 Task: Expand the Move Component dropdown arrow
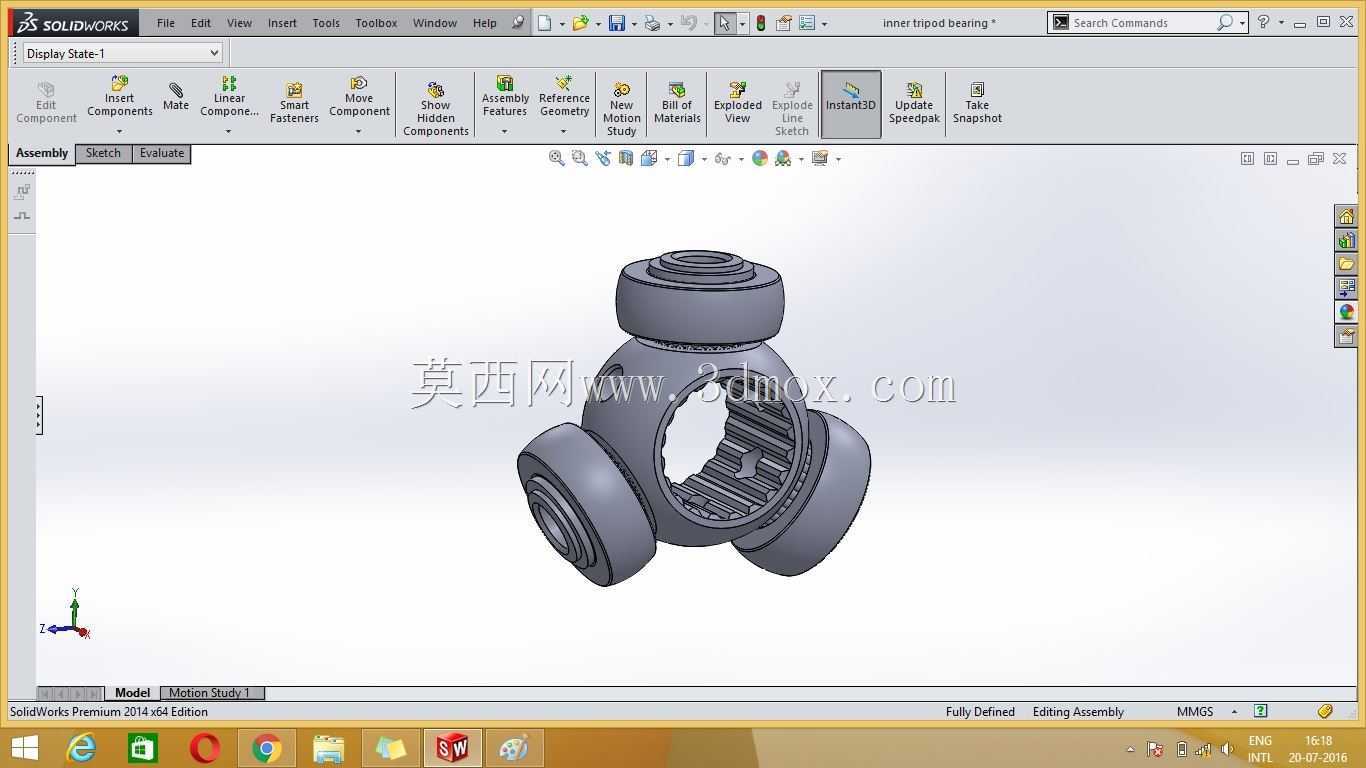358,132
